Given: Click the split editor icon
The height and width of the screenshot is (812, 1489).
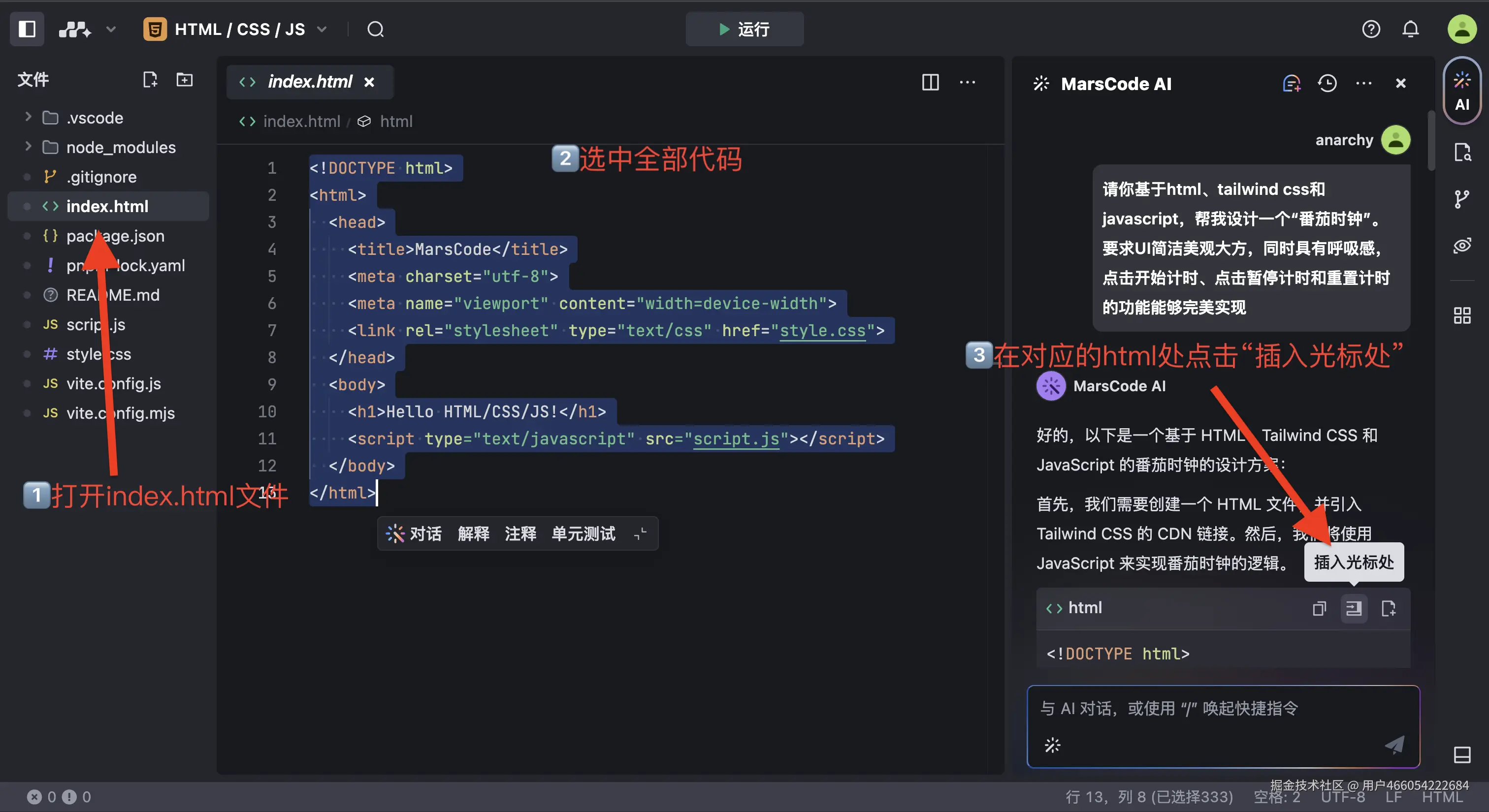Looking at the screenshot, I should tap(930, 82).
